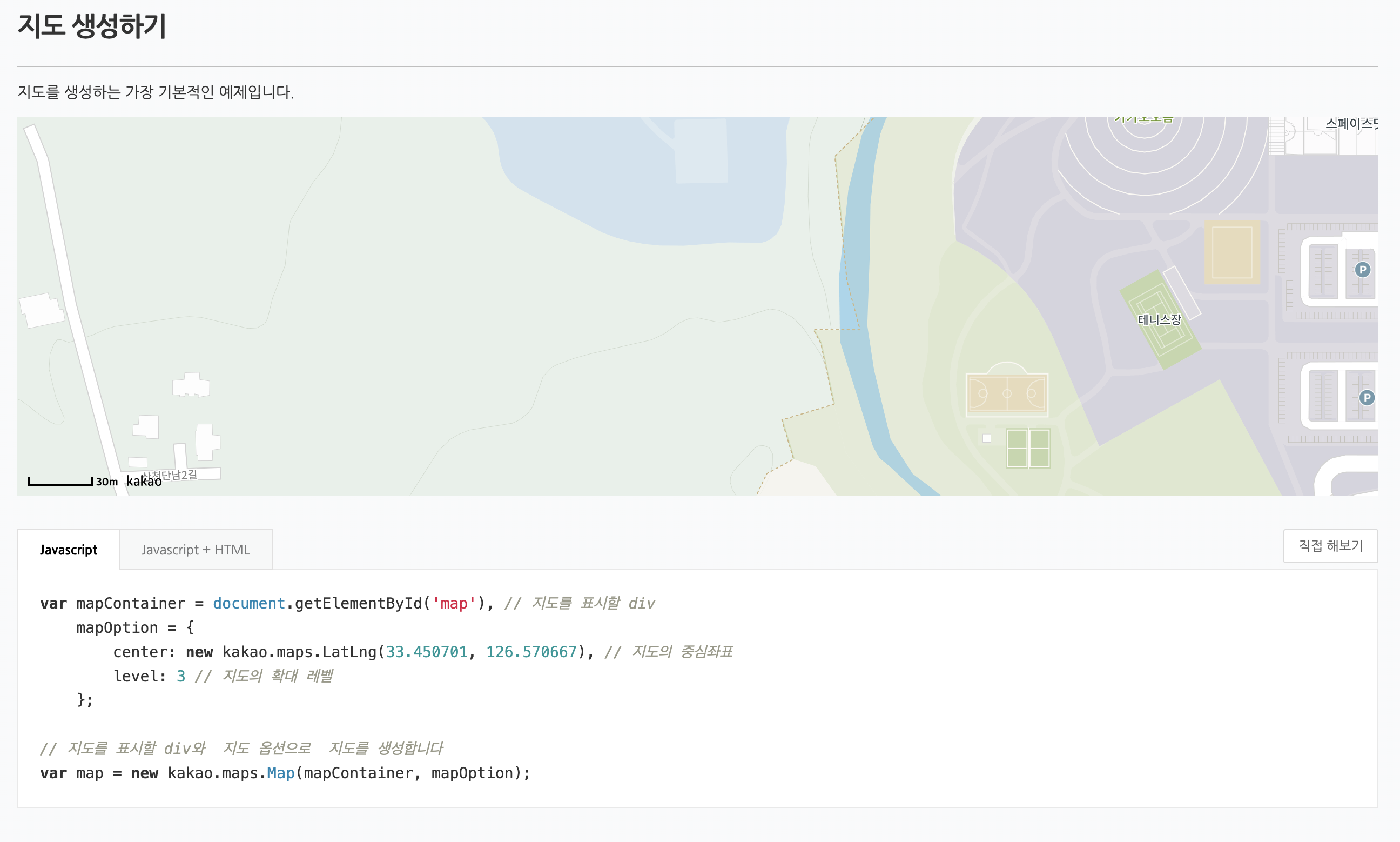Click the partially visible 스페이스닷 label
The image size is (1400, 842).
(1351, 124)
